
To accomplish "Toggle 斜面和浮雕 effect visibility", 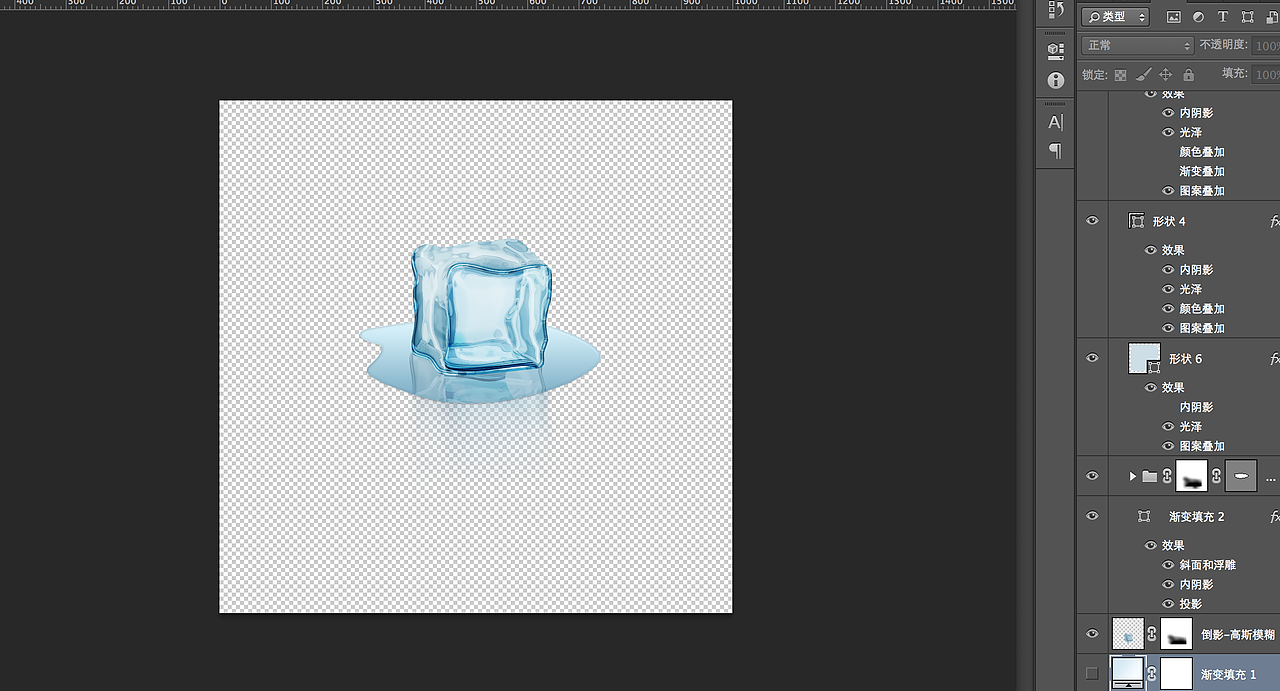I will [1168, 565].
